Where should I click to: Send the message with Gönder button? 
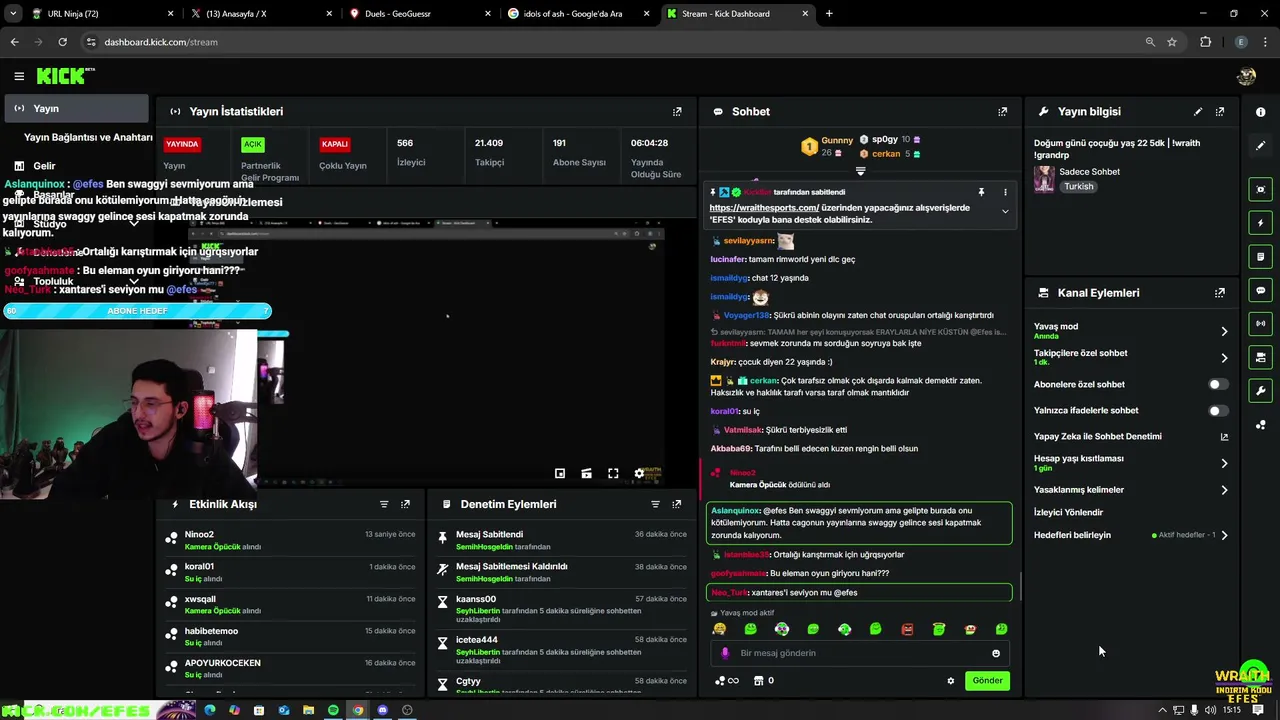tap(987, 681)
